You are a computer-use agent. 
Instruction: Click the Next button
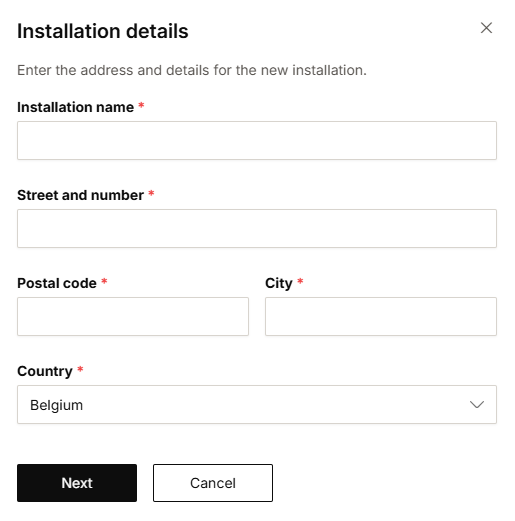coord(77,483)
